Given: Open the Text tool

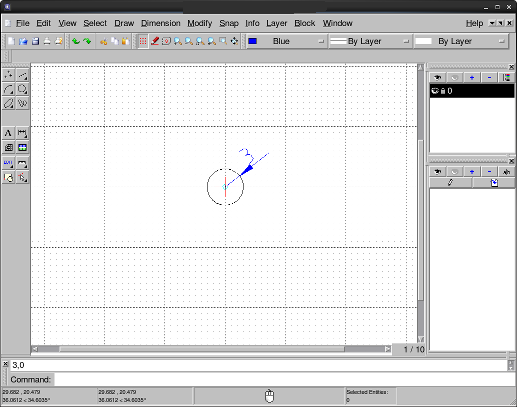Looking at the screenshot, I should point(9,133).
